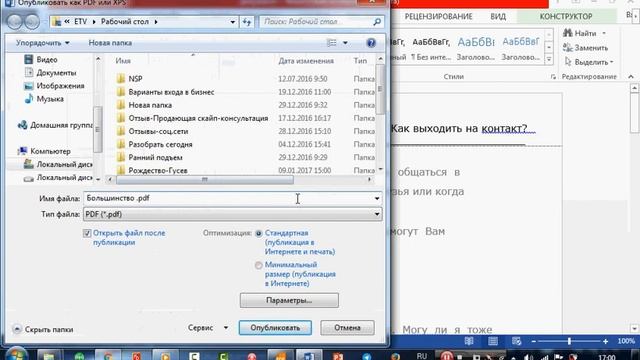The height and width of the screenshot is (360, 640).
Task: Click zoom out minus in Word status bar
Action: click(x=533, y=341)
